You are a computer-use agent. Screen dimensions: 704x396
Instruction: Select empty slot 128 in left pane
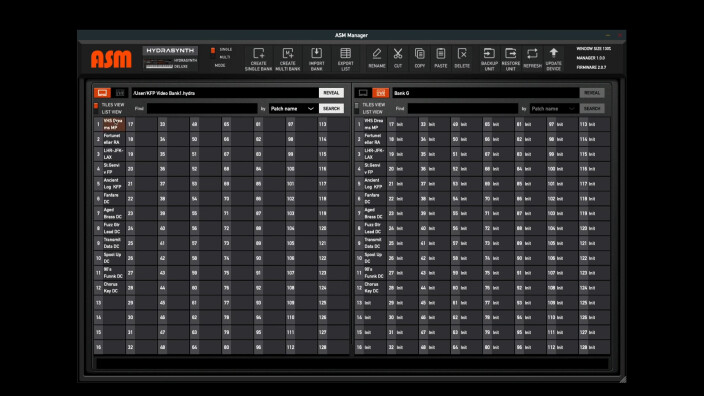click(334, 347)
